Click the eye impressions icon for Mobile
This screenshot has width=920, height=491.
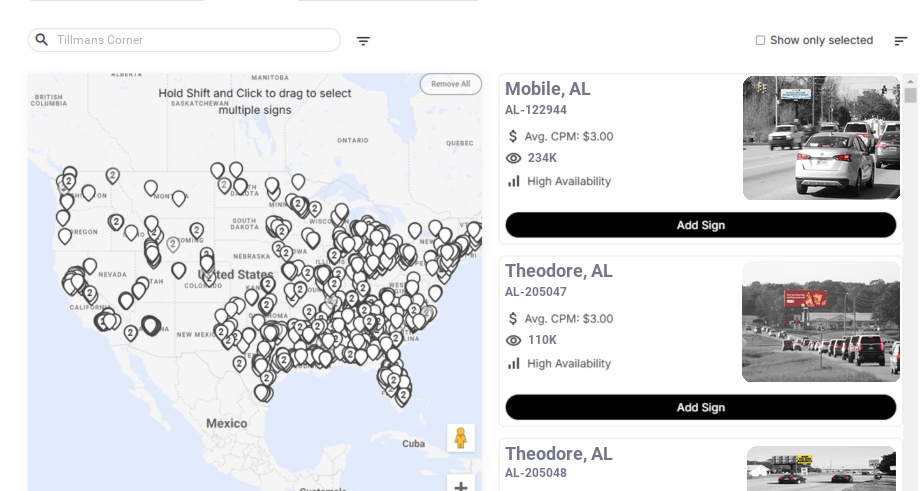pyautogui.click(x=514, y=158)
